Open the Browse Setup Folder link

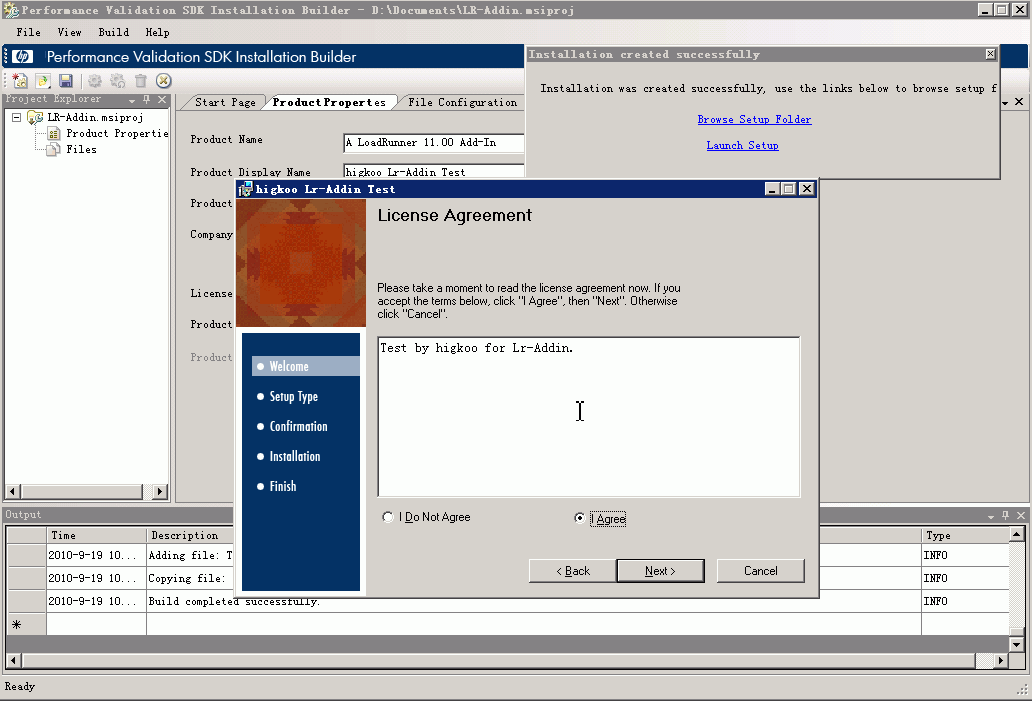754,120
